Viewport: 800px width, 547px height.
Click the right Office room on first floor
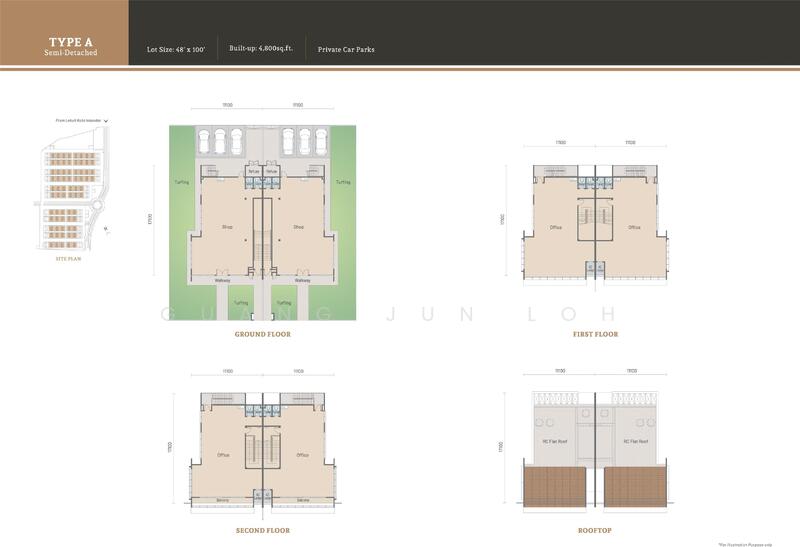[x=633, y=227]
